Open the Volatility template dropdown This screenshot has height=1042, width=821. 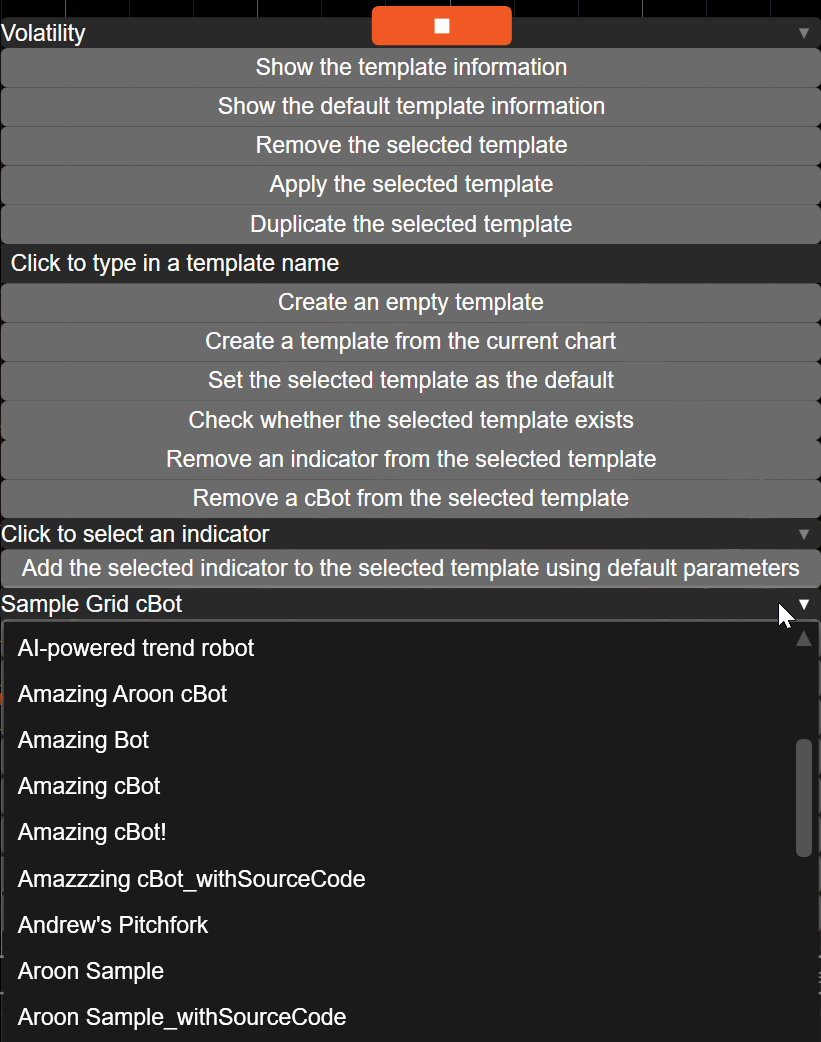coord(803,33)
